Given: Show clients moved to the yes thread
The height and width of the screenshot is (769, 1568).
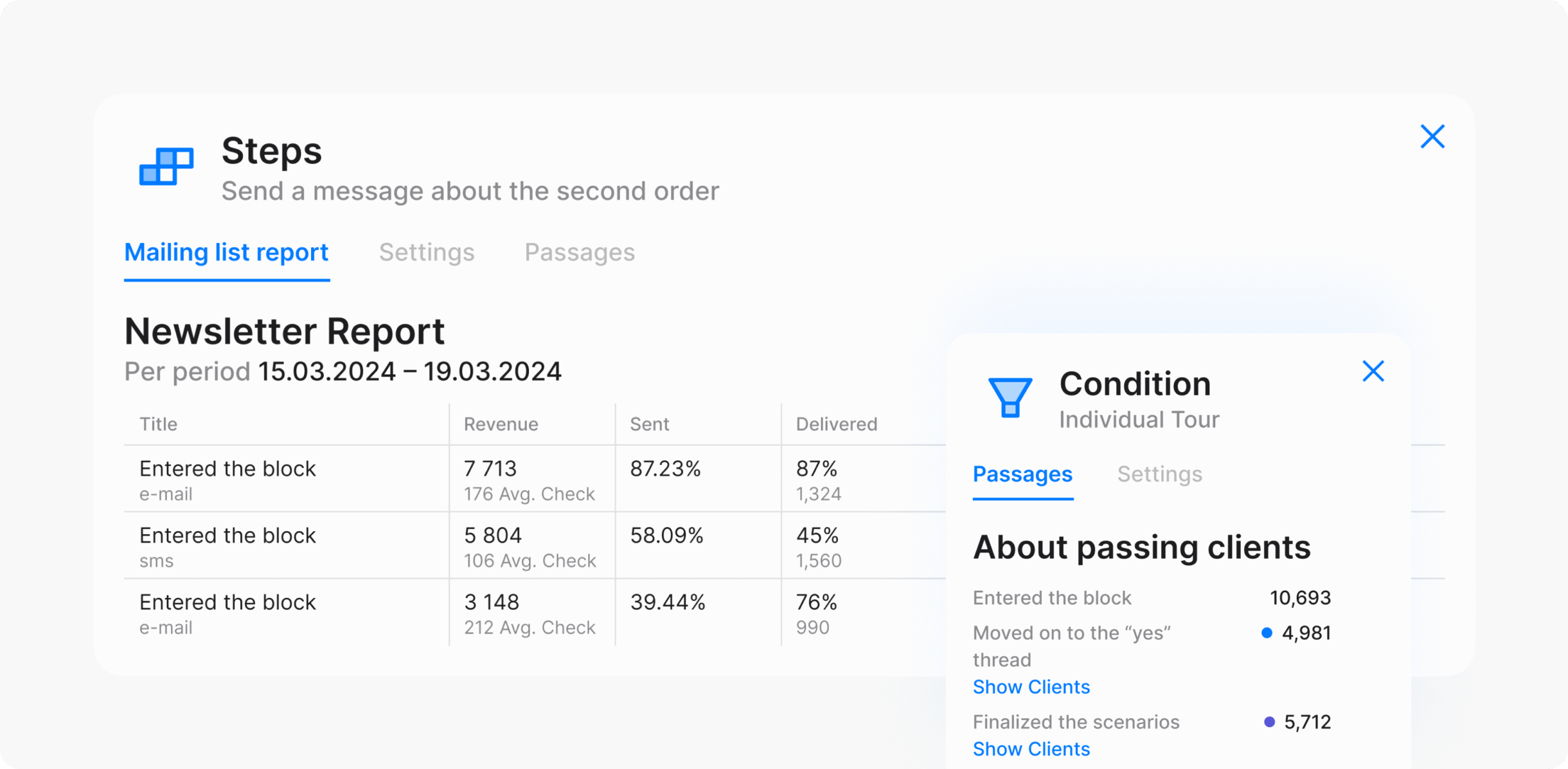Looking at the screenshot, I should [1031, 687].
